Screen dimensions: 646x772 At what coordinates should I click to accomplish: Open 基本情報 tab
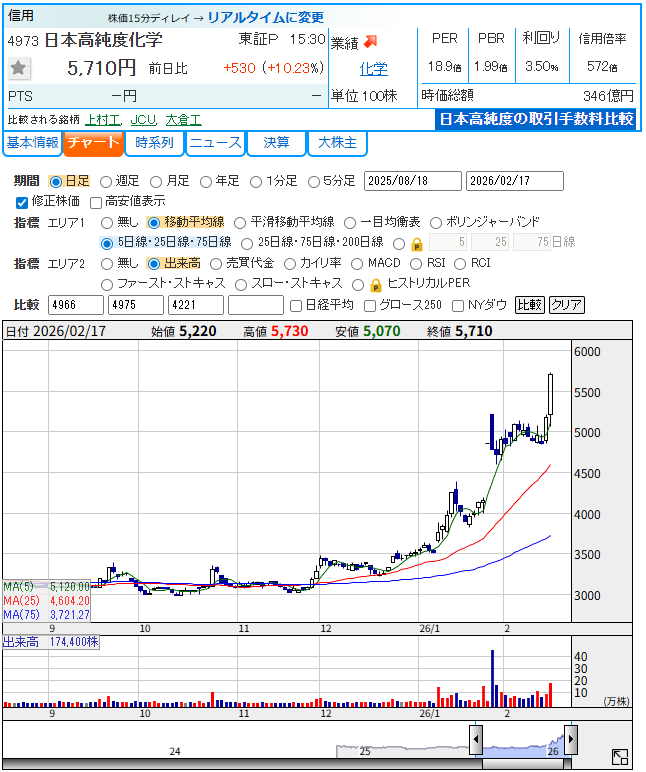[x=32, y=143]
